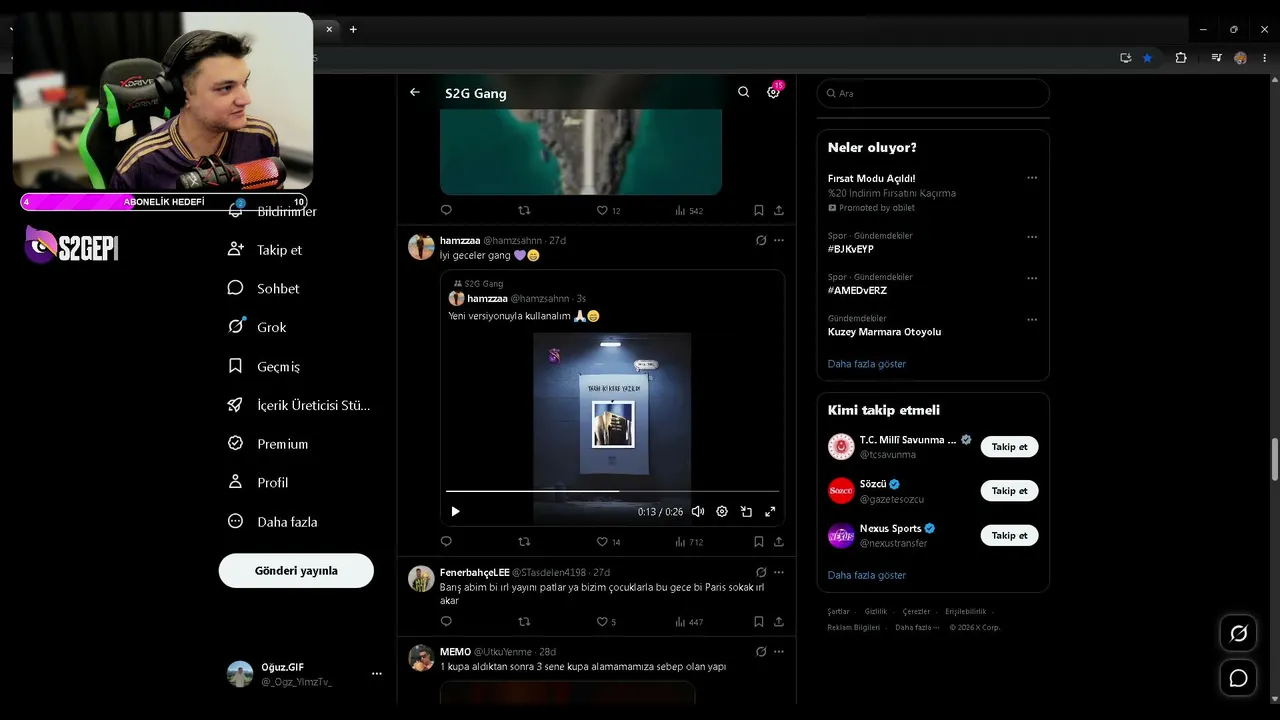Image resolution: width=1280 pixels, height=720 pixels.
Task: Open options for #AMEDvERZ trend
Action: coord(1032,278)
